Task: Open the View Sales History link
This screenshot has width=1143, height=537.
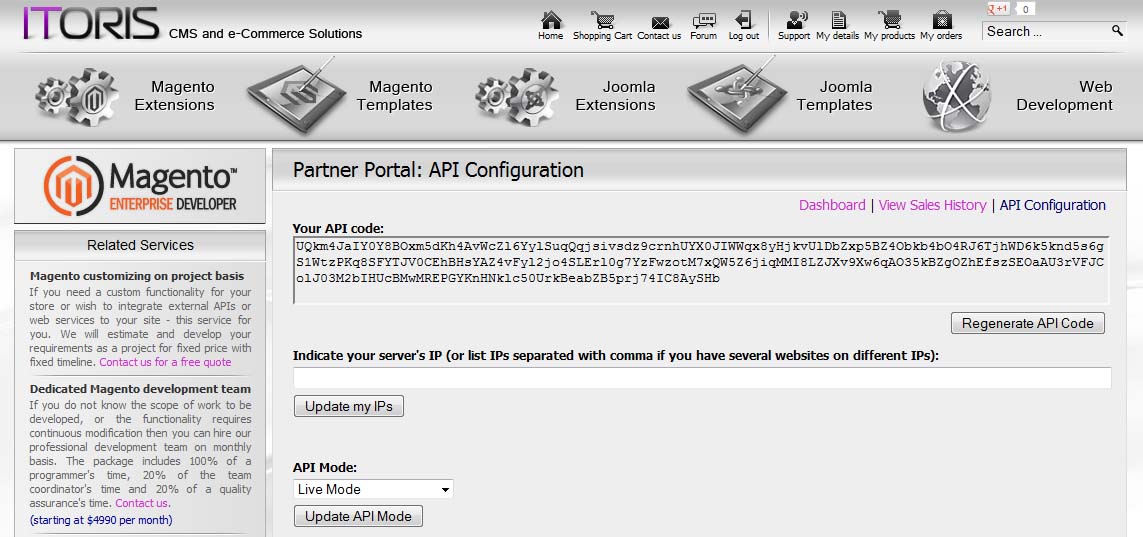Action: click(932, 205)
